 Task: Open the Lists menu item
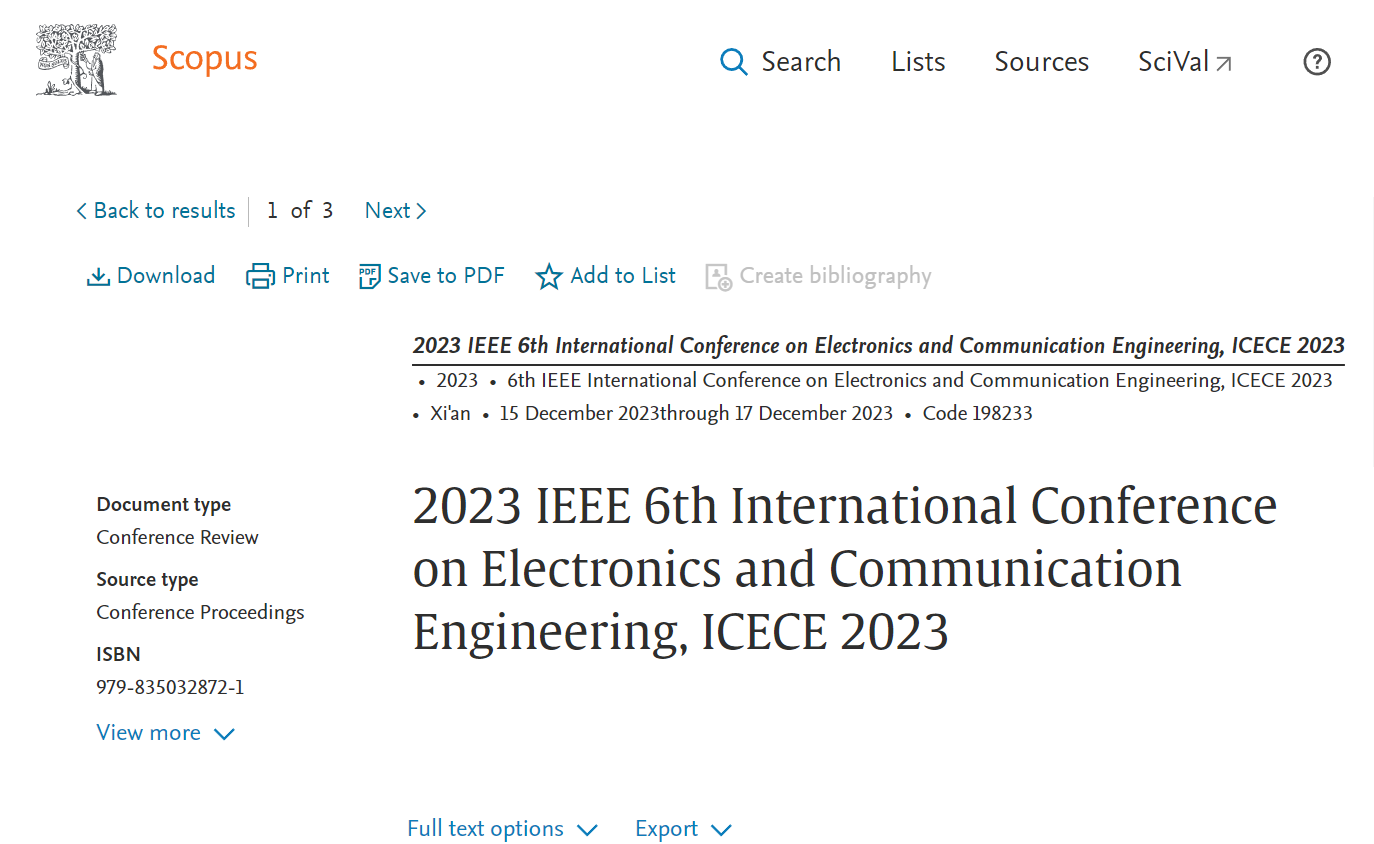coord(918,62)
